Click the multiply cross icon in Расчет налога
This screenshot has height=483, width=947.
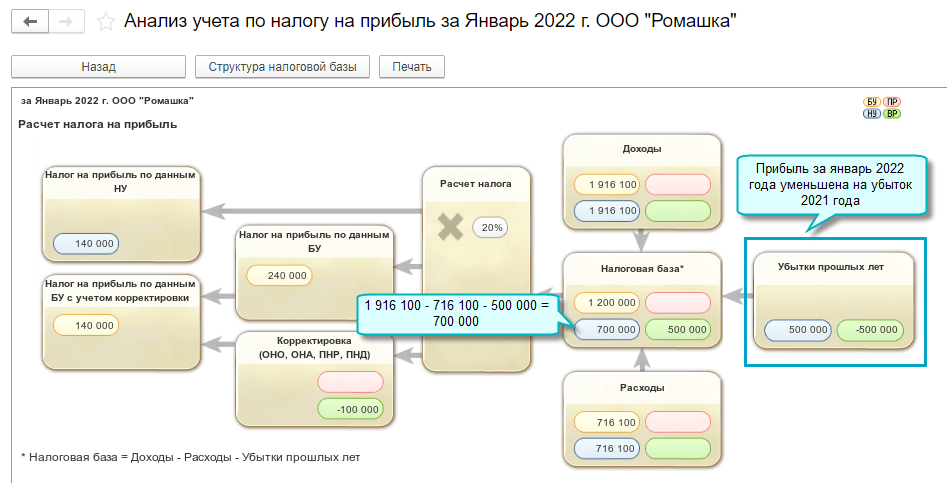tap(450, 227)
